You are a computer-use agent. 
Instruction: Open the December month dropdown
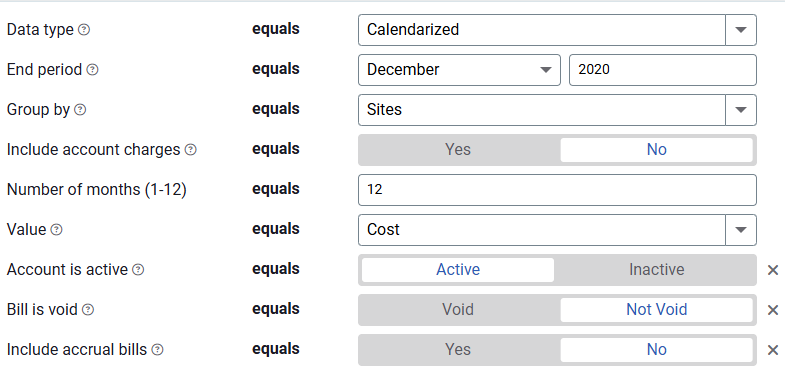(x=459, y=70)
